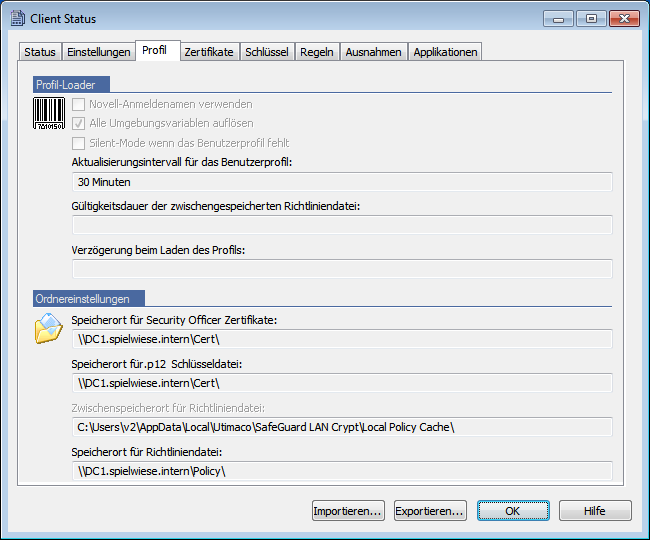
Task: Select the Richtliniendatei \\DC1.spielwiese.intern\Policy\ field
Action: tap(342, 470)
